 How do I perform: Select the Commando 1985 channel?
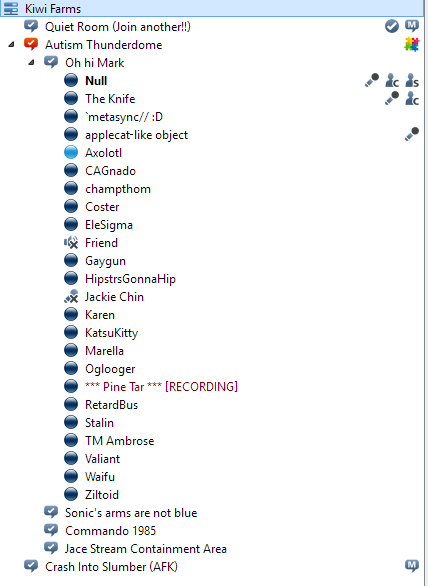point(110,530)
